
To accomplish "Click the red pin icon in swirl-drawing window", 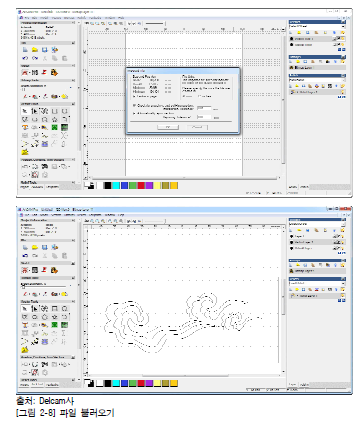I will (x=45, y=270).
